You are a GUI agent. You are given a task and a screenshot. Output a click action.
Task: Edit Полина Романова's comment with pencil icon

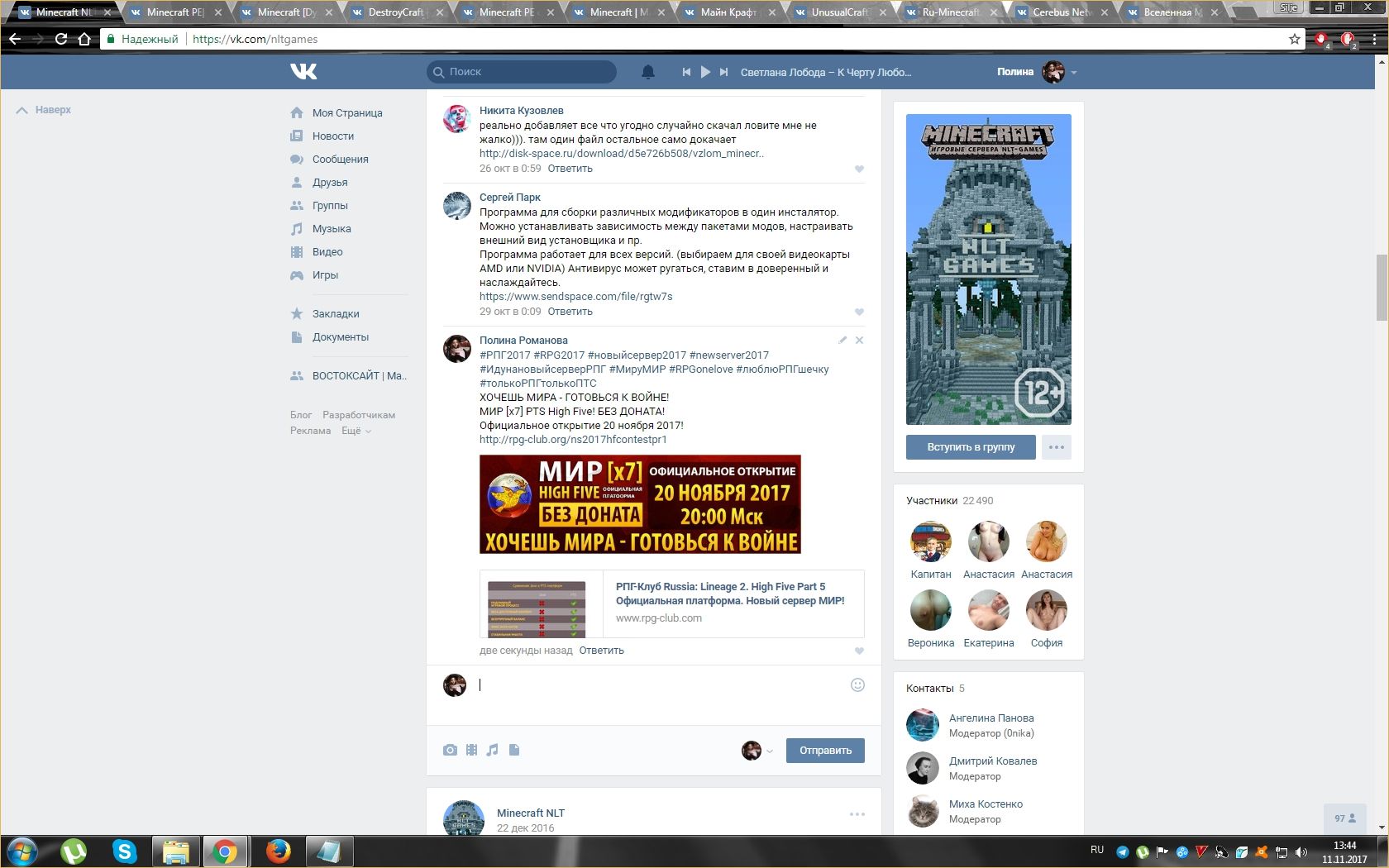click(x=842, y=340)
